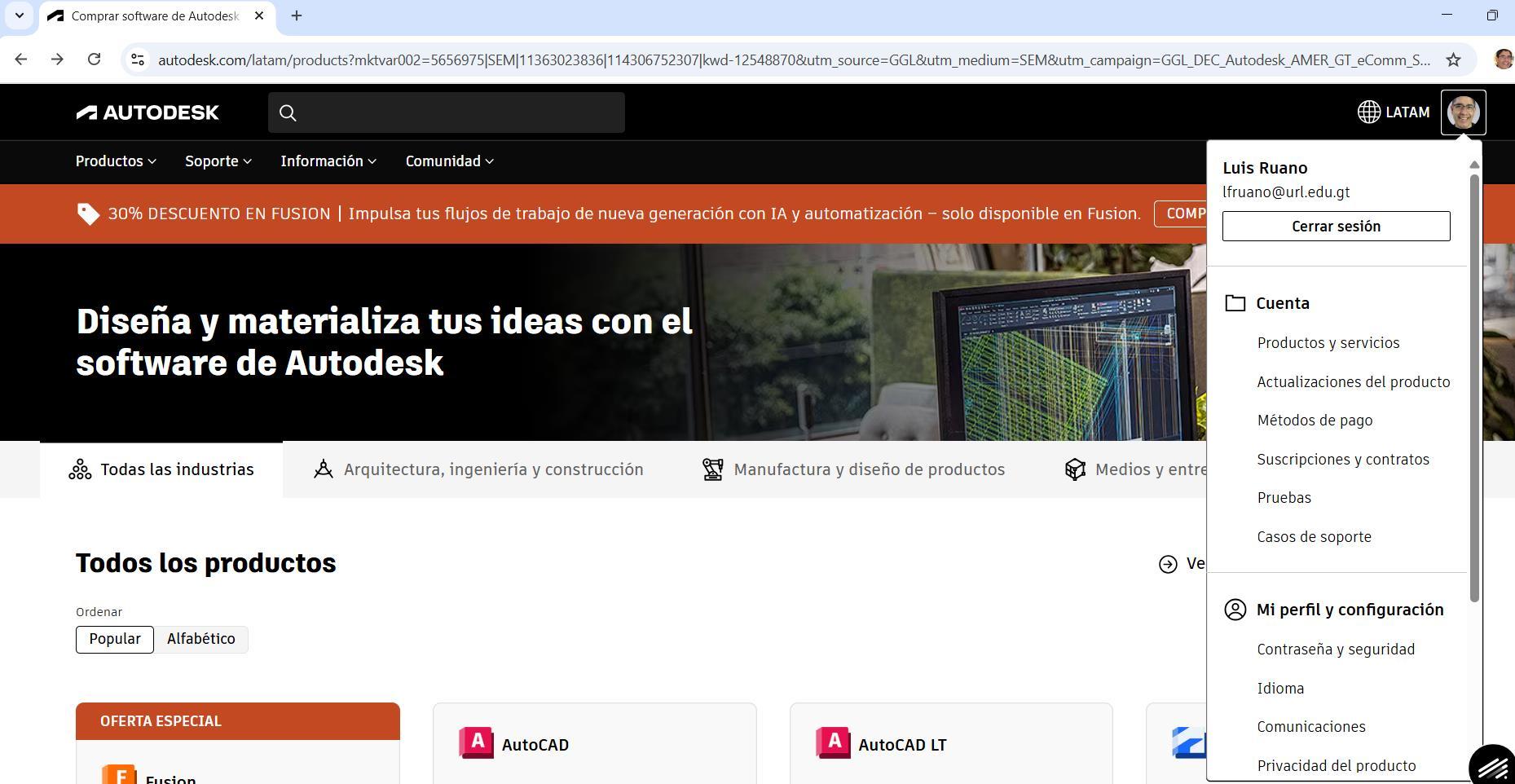This screenshot has width=1515, height=784.
Task: Click the Cuenta folder icon
Action: 1235,303
